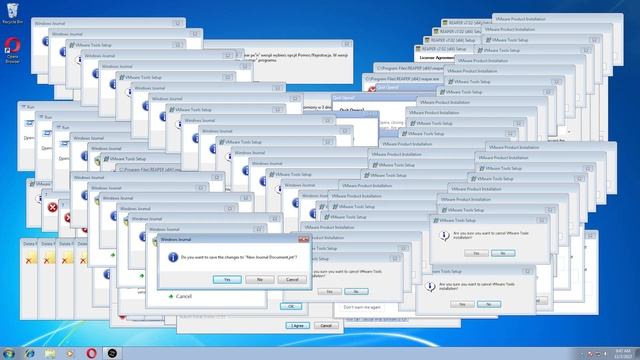This screenshot has height=360, width=640.
Task: Click No in the VMware dialog overlapped by Windows Journal
Action: (x=356, y=291)
